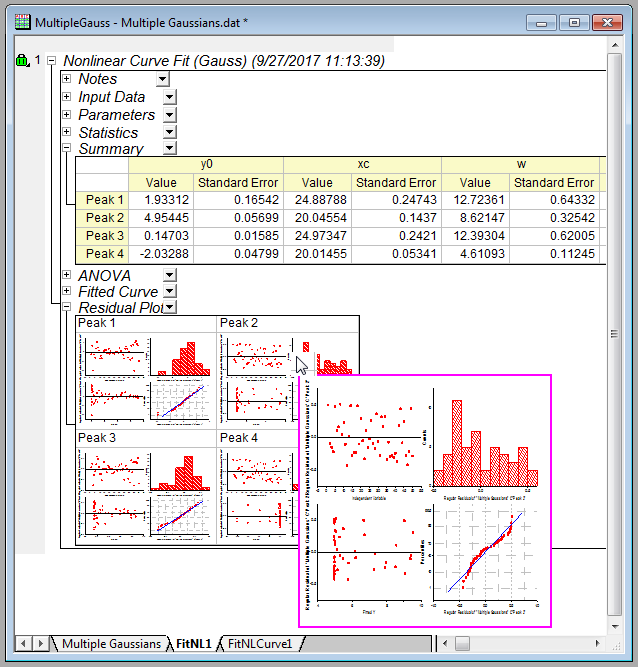Click the green lock icon
Screen dimensions: 638x667
[x=22, y=62]
